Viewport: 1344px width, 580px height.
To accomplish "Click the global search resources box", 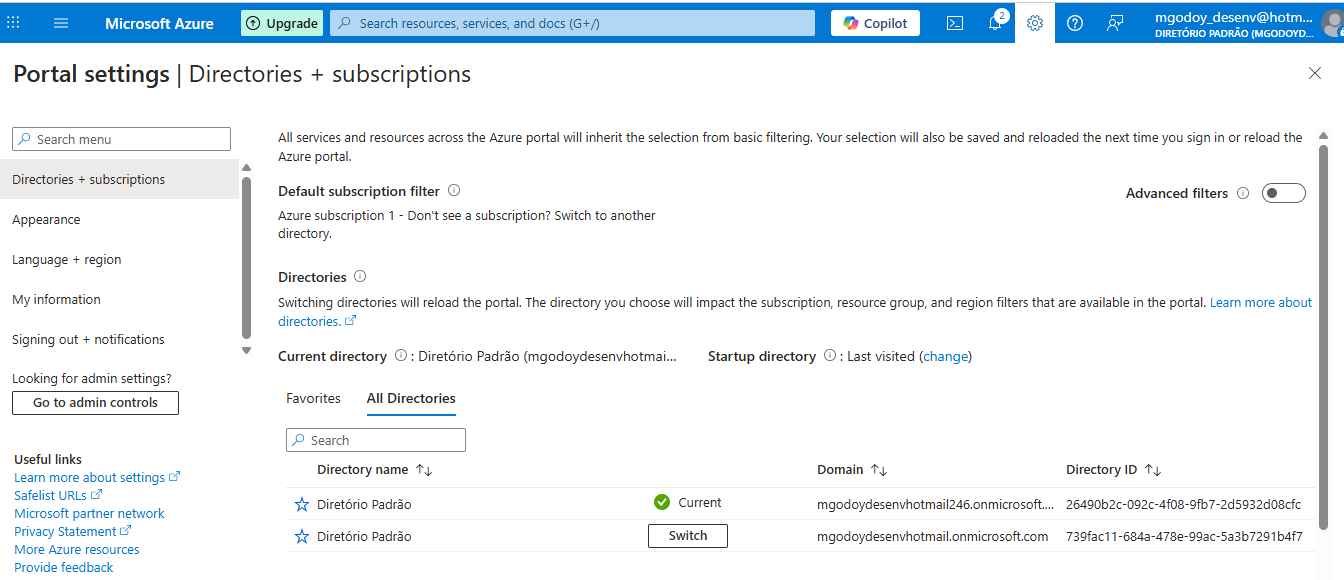I will tap(573, 23).
